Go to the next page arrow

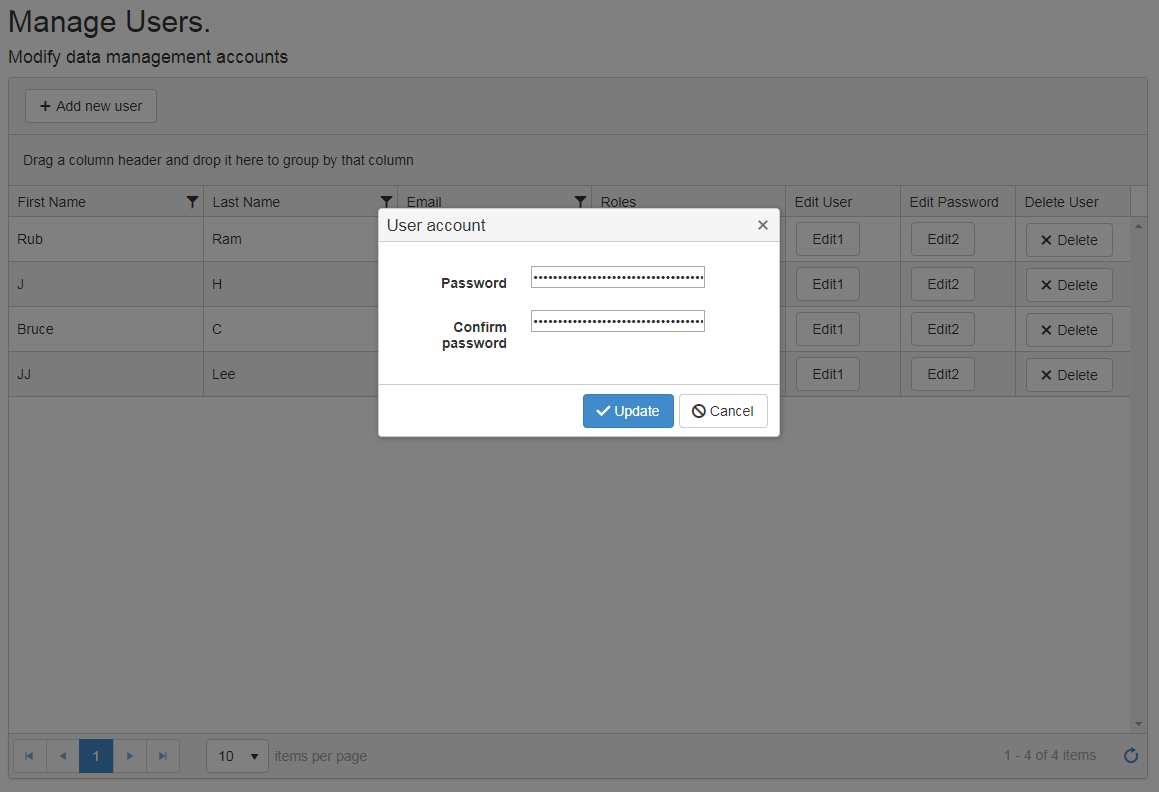coord(130,756)
